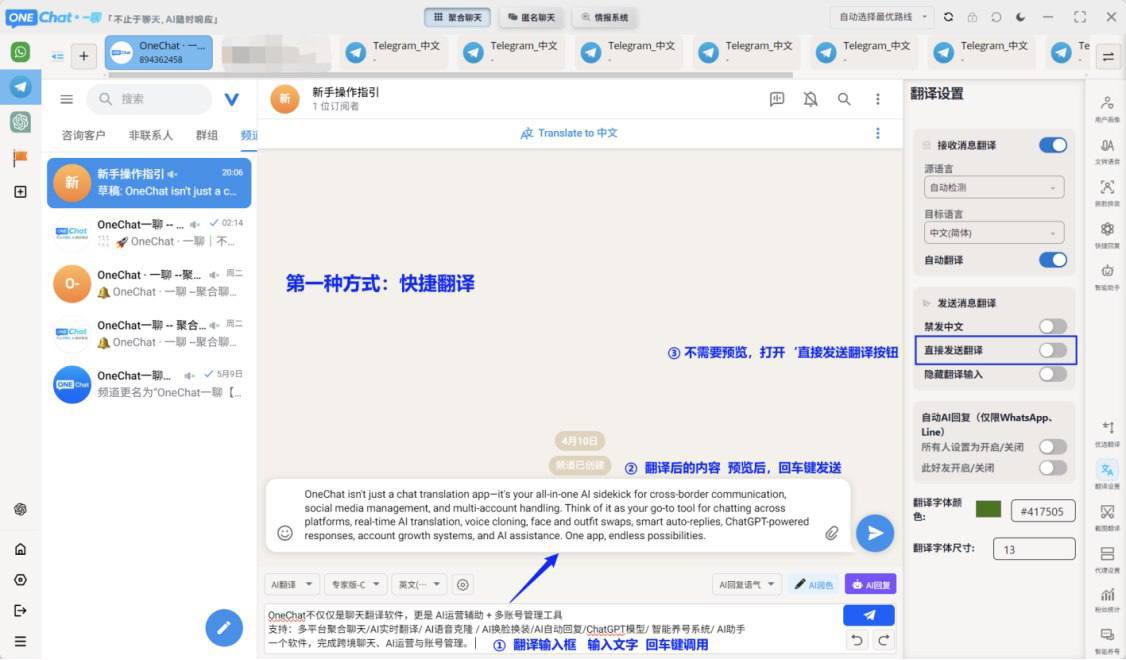Select the Telegram platform icon in left sidebar
This screenshot has width=1126, height=660.
[x=20, y=87]
